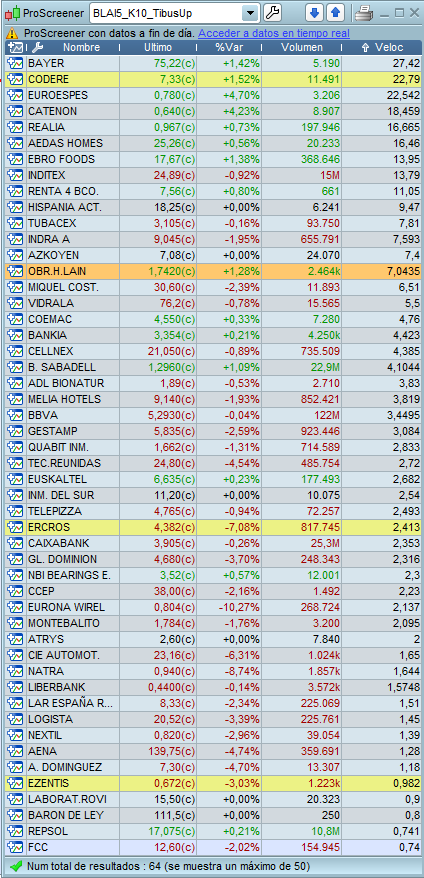
Task: Click LABORAT.ROVI volume 20.323
Action: coord(322,799)
